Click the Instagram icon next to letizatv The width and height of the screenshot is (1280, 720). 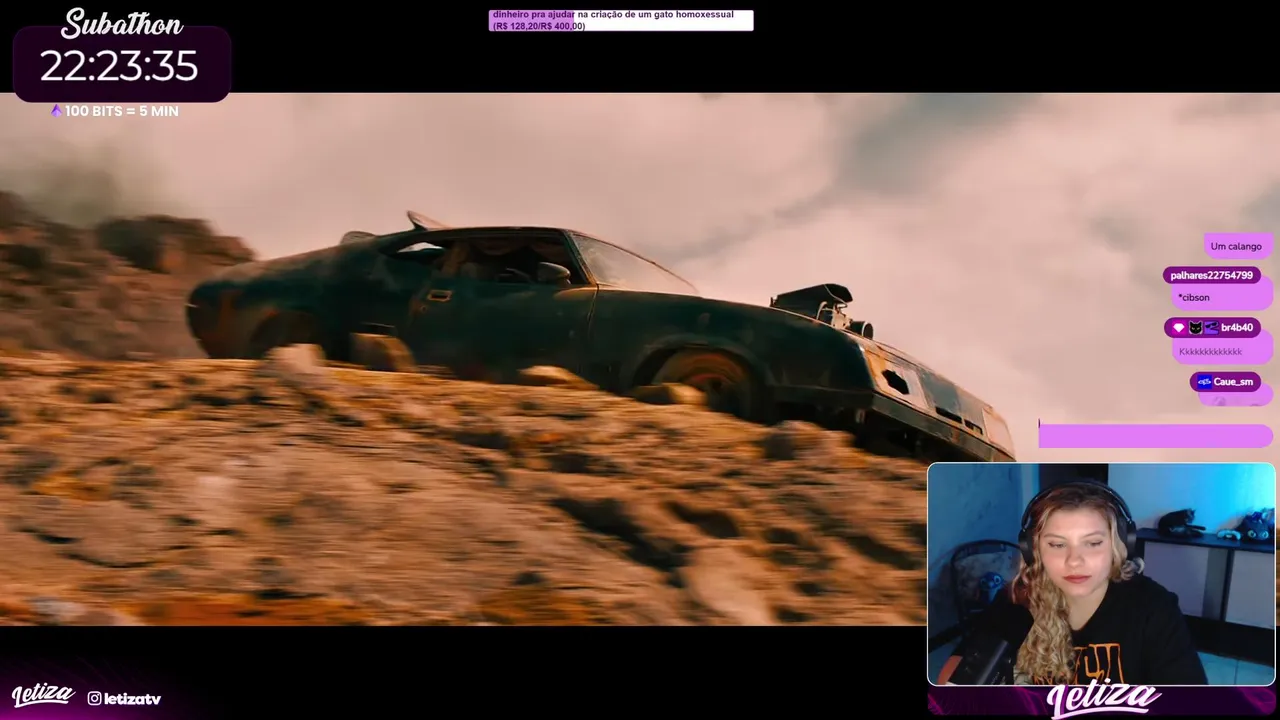[94, 699]
